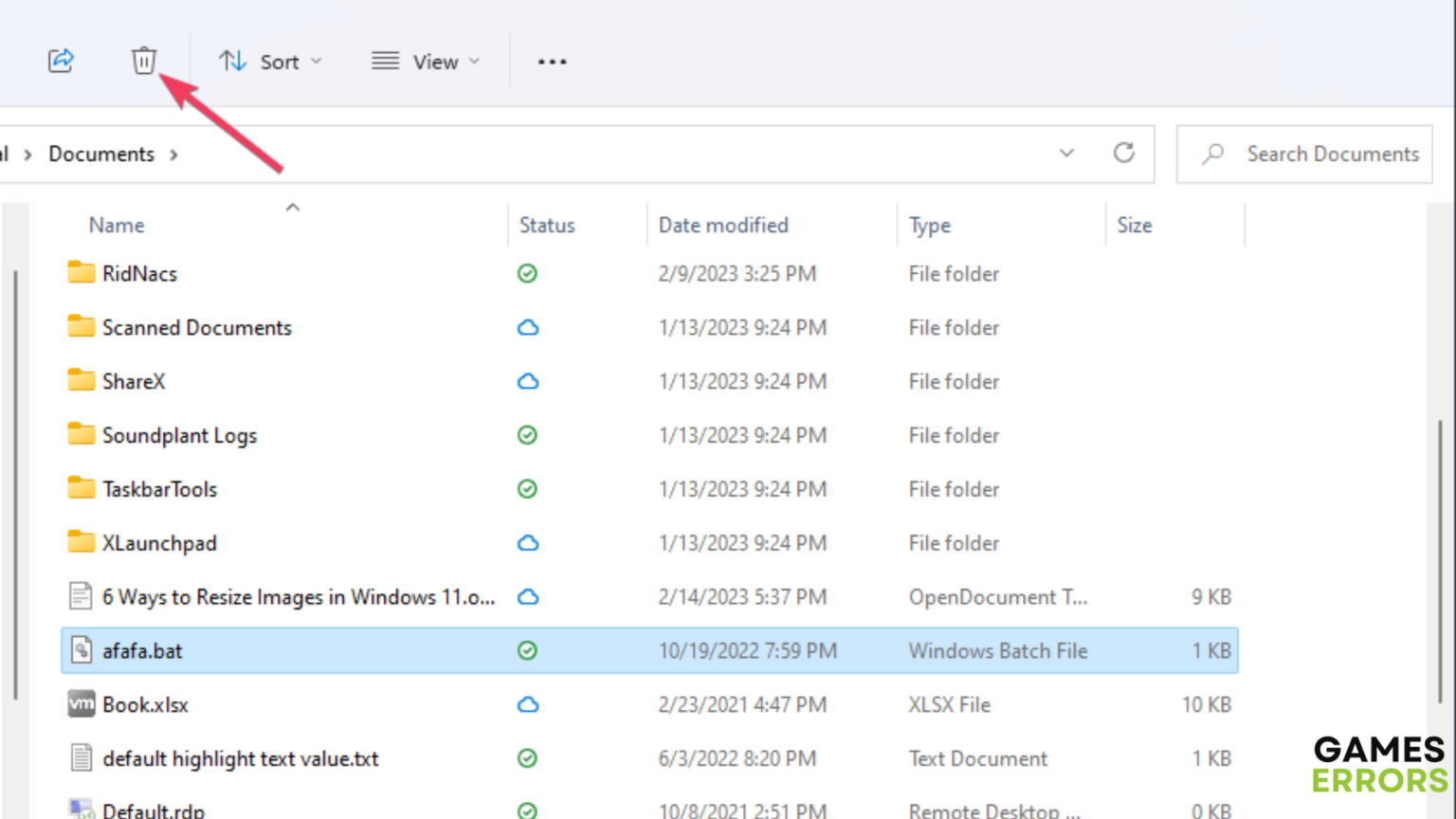Click the Book.xlsx file icon
1456x819 pixels.
click(x=82, y=704)
